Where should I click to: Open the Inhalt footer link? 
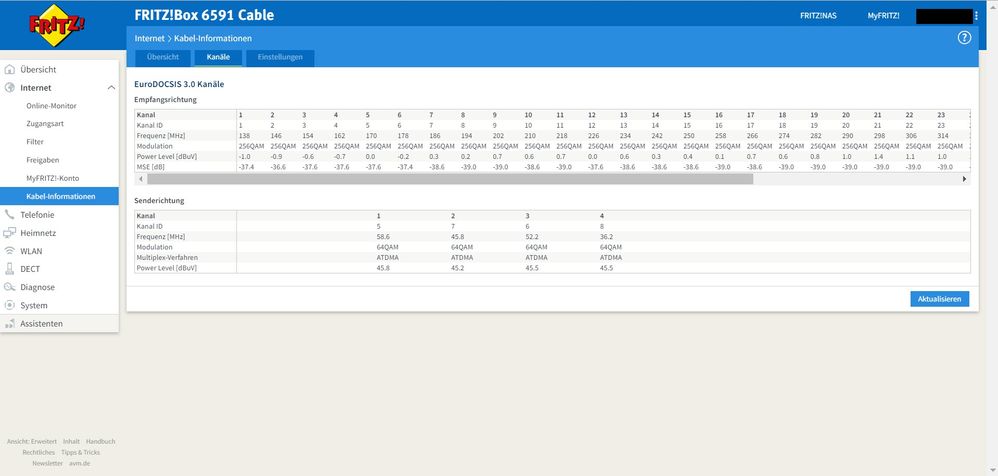71,442
